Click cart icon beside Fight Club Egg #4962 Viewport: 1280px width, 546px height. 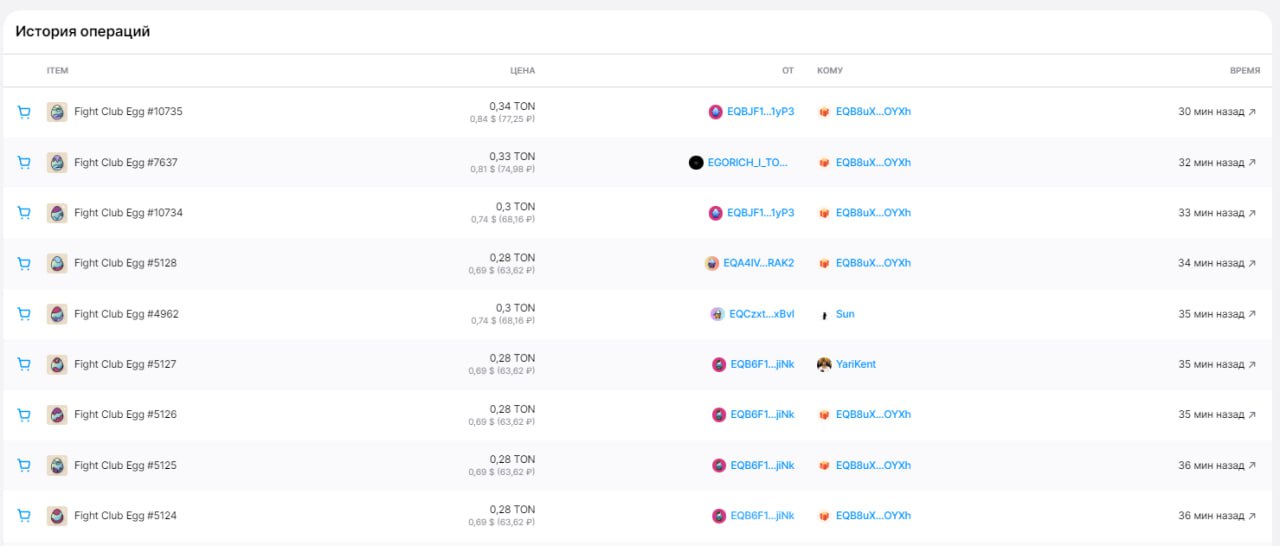pyautogui.click(x=24, y=314)
